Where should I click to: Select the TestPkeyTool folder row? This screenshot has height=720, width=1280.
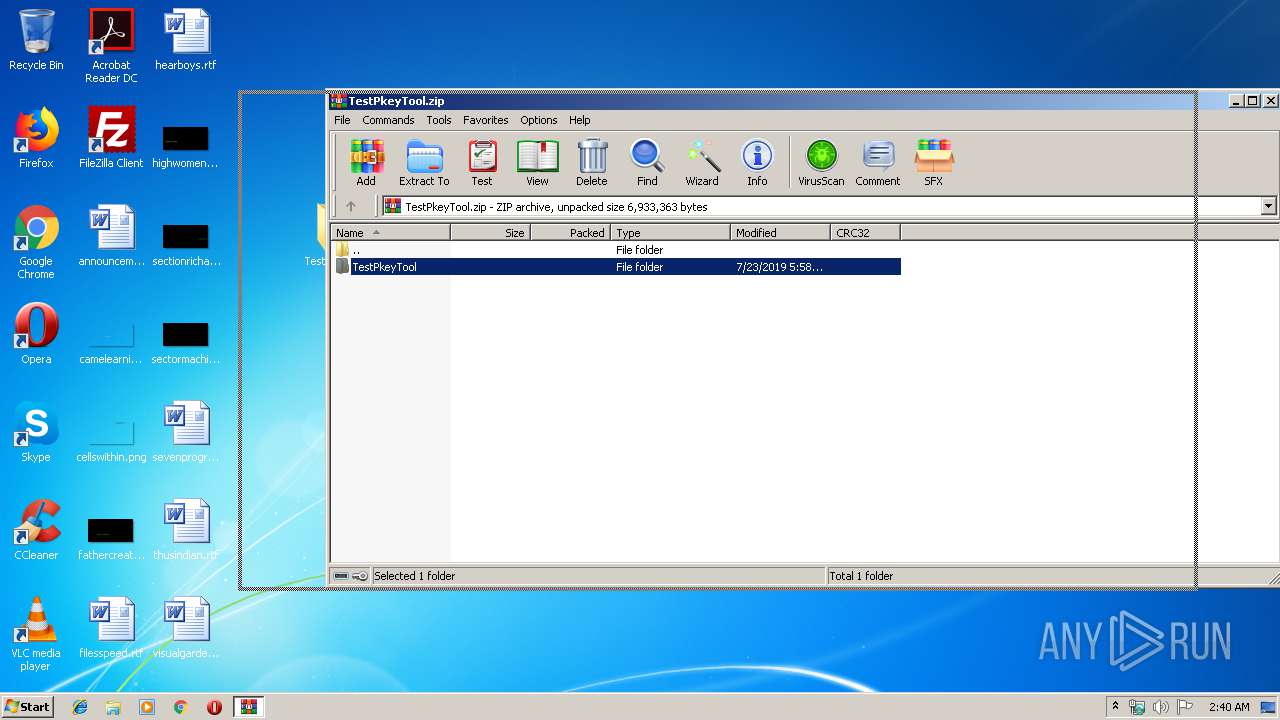click(616, 267)
